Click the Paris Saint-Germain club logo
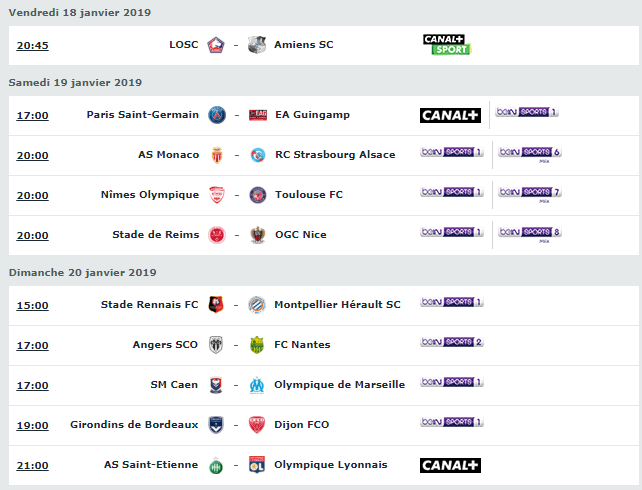The image size is (642, 490). coord(217,115)
